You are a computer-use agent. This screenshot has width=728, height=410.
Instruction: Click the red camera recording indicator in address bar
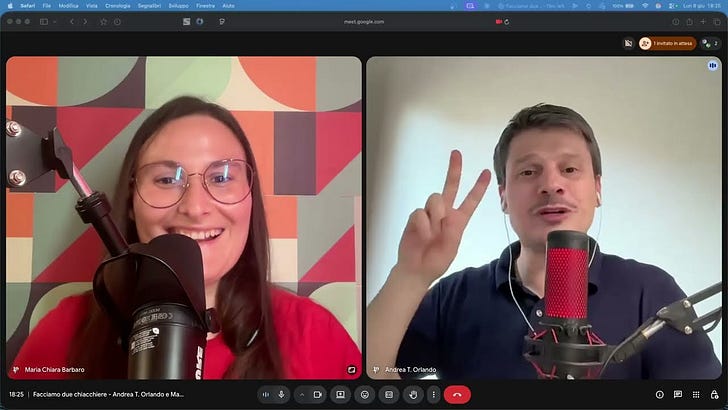pyautogui.click(x=499, y=21)
